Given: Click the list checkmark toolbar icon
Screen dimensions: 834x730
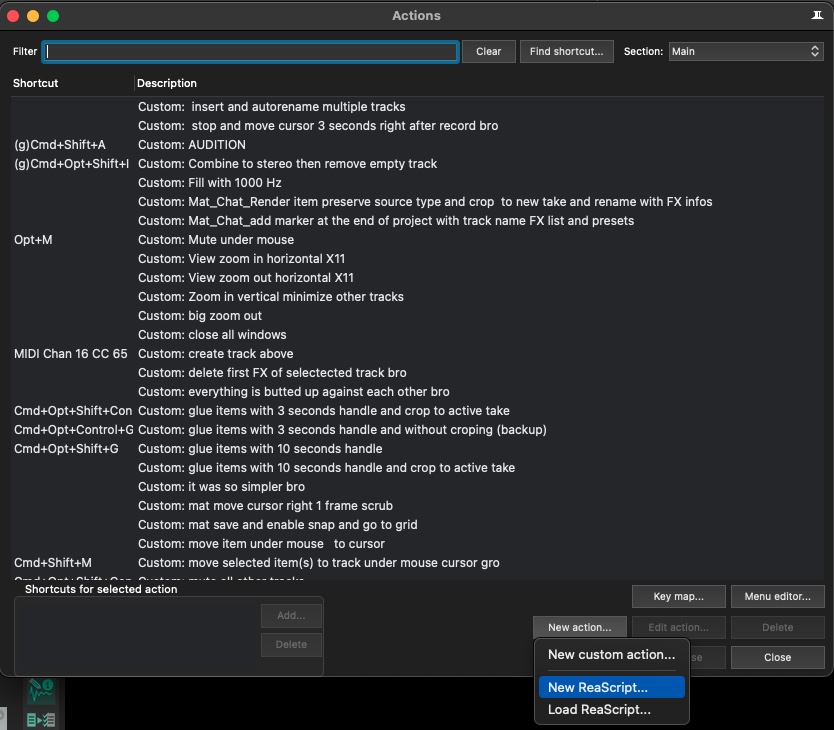Looking at the screenshot, I should pos(41,719).
